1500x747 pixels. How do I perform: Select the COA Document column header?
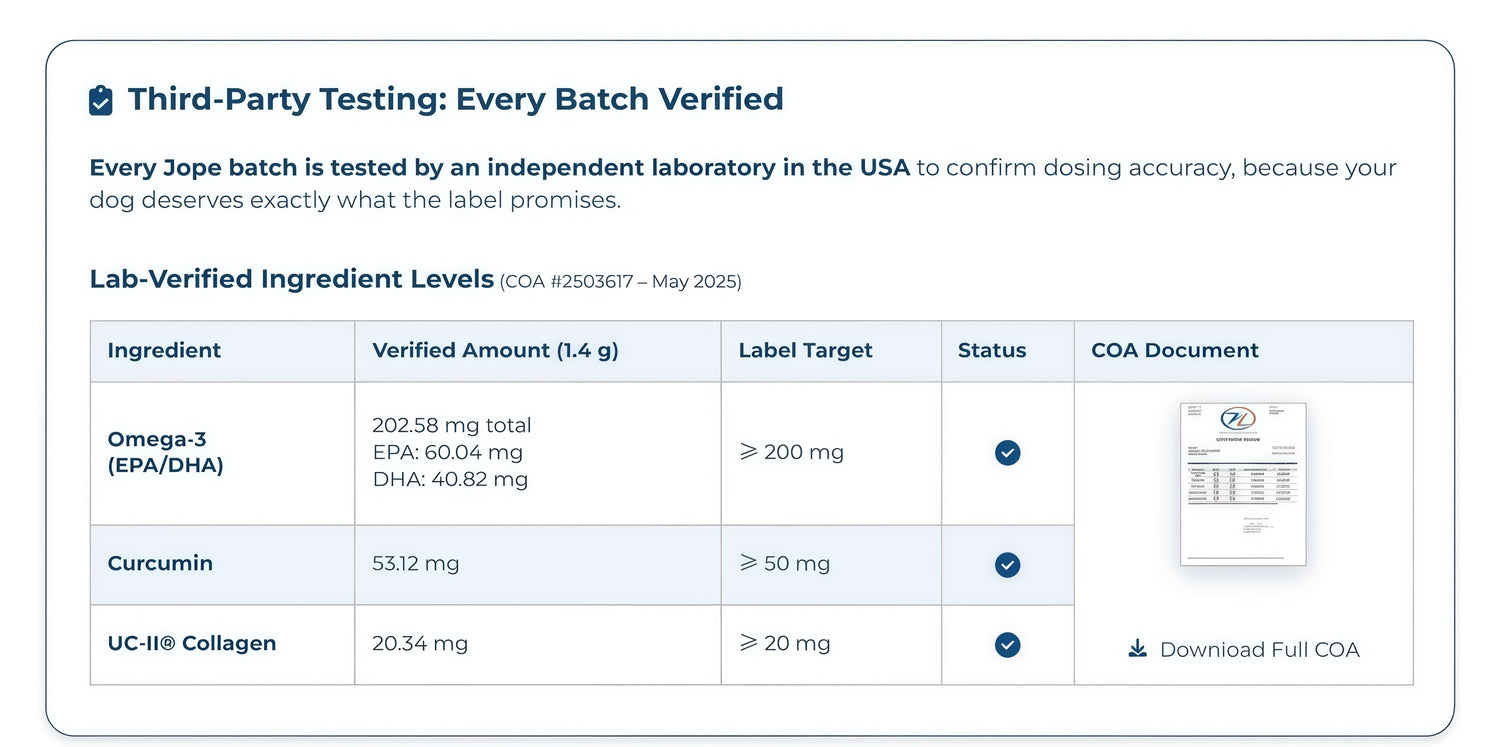tap(1175, 350)
